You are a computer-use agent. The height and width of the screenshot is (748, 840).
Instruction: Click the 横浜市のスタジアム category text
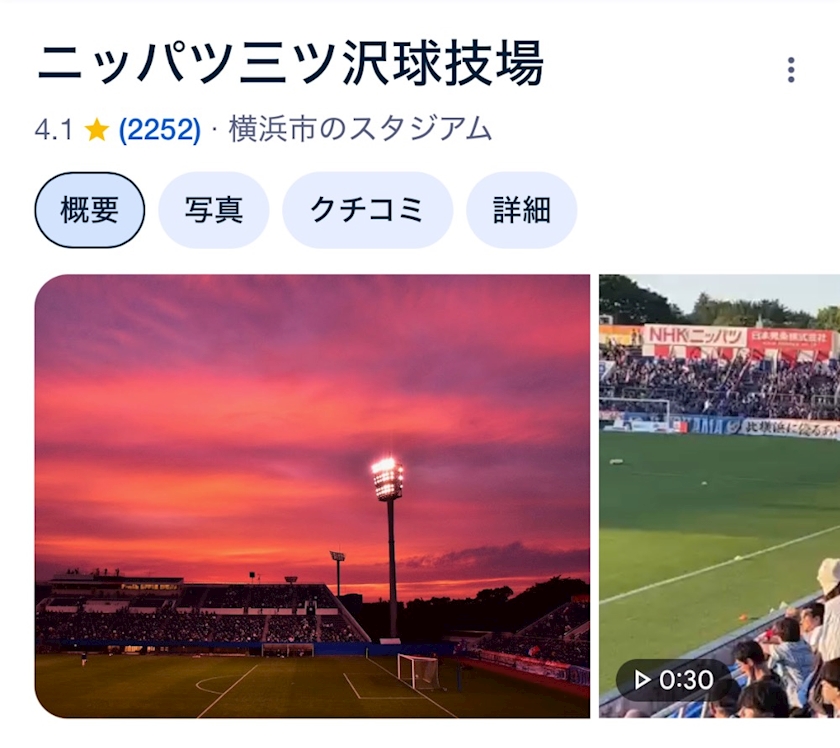tap(360, 130)
